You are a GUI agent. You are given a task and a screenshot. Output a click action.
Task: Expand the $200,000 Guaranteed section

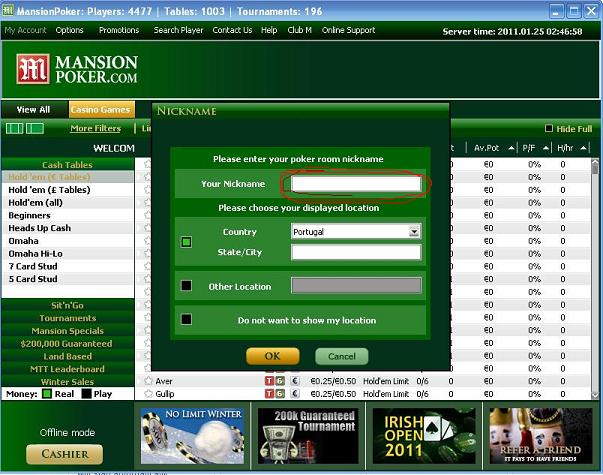[67, 343]
